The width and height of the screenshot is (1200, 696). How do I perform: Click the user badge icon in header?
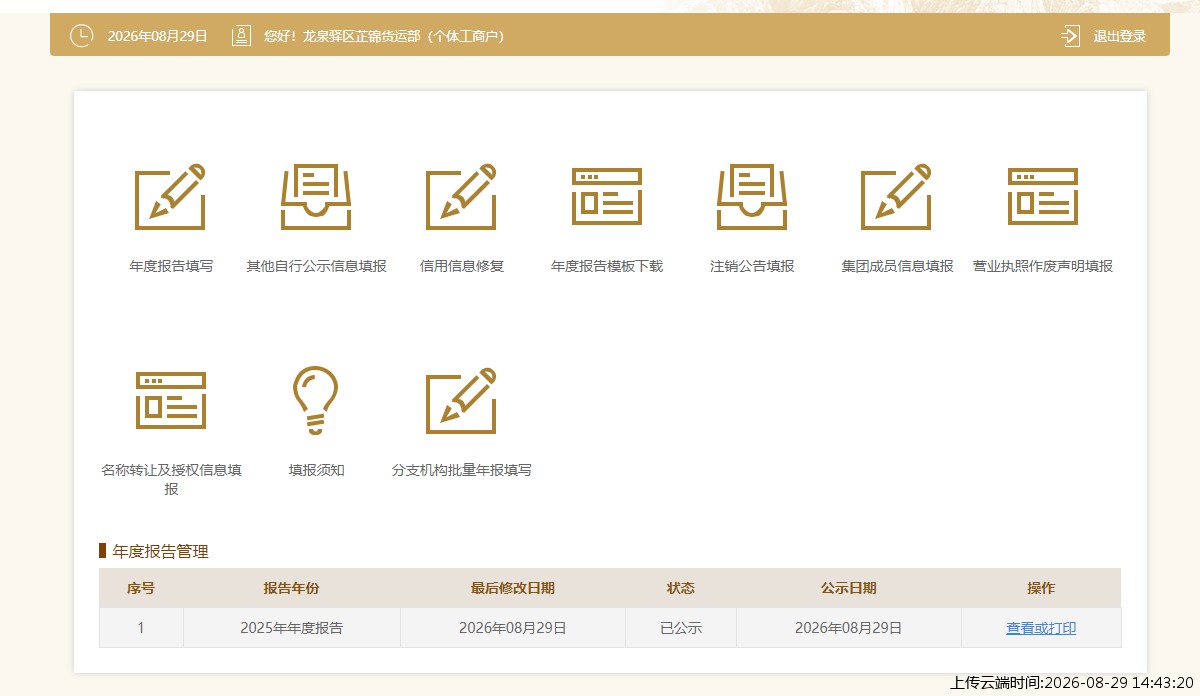(241, 36)
